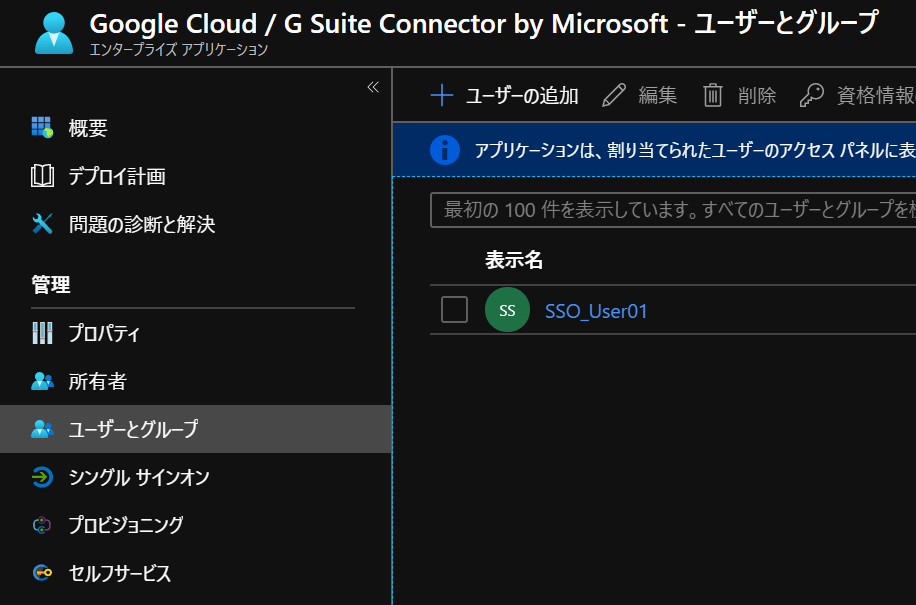Click the 編集 pencil toolbar button
916x605 pixels.
(640, 95)
